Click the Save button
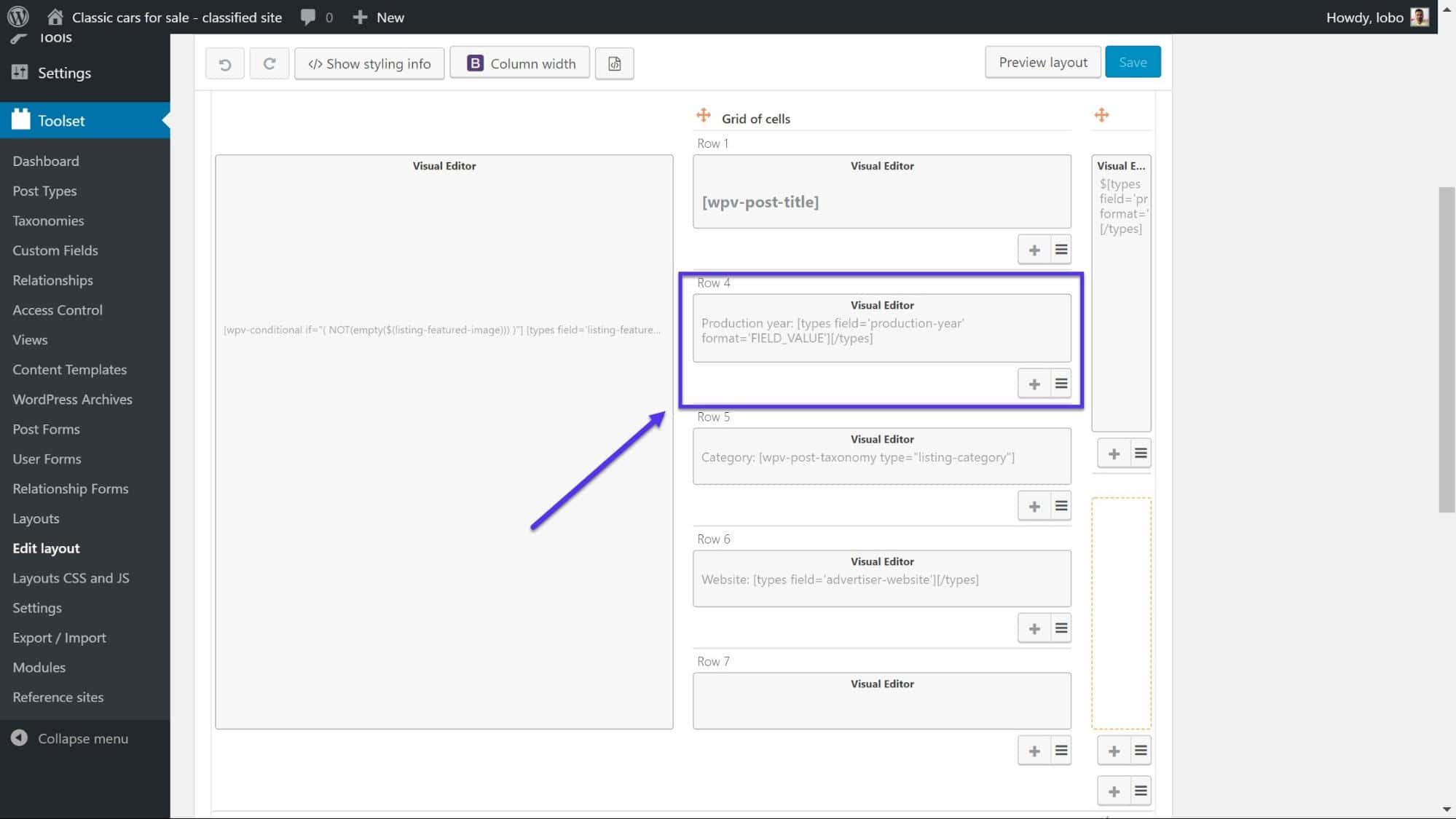The image size is (1456, 819). coord(1133,62)
